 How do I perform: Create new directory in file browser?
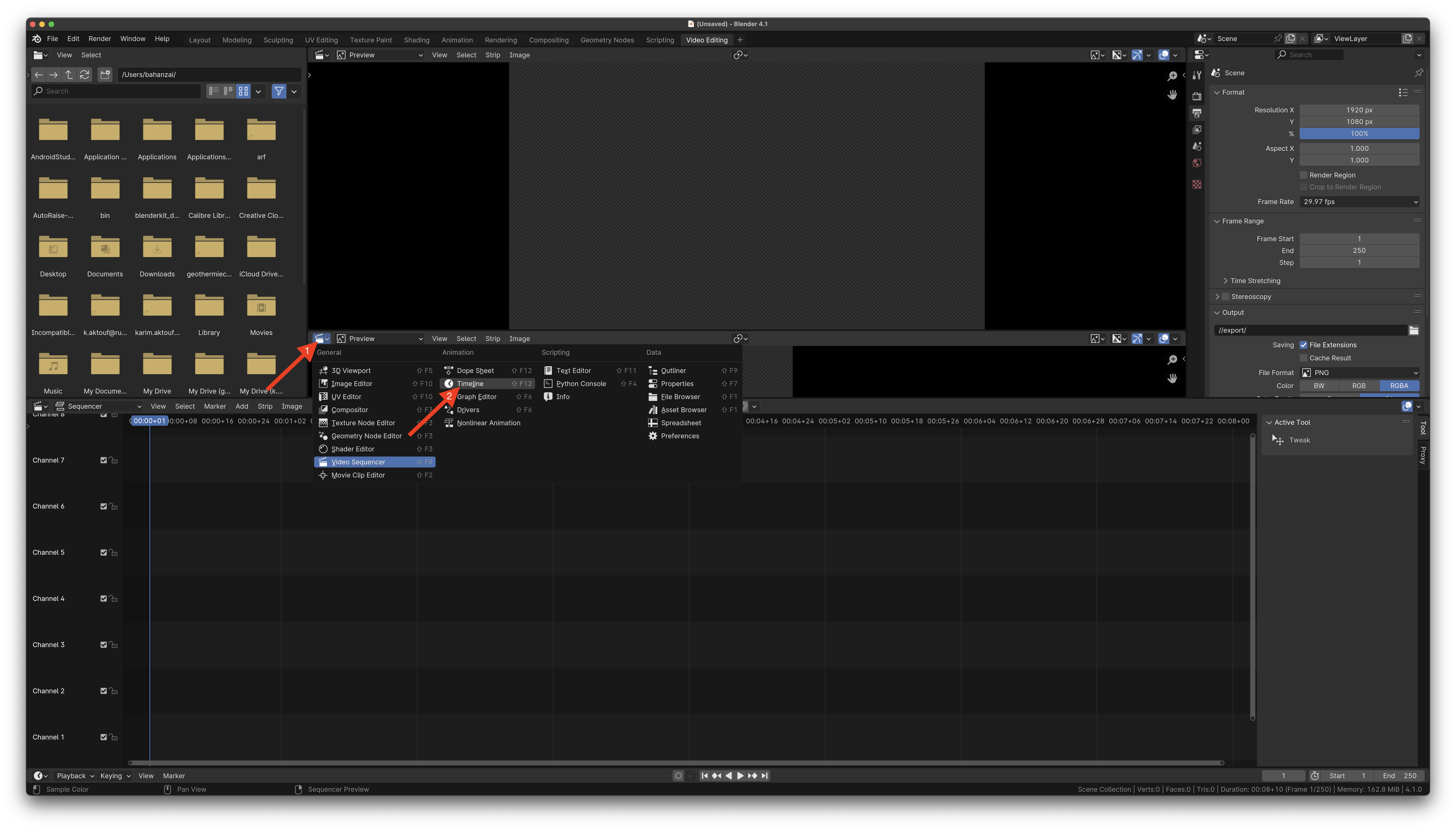click(105, 75)
